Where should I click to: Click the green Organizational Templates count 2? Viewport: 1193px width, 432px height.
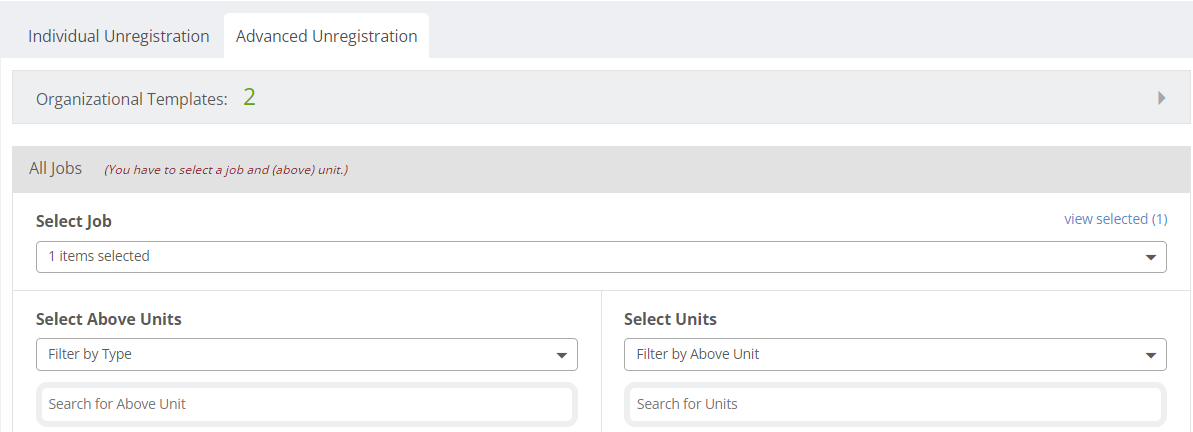click(250, 97)
